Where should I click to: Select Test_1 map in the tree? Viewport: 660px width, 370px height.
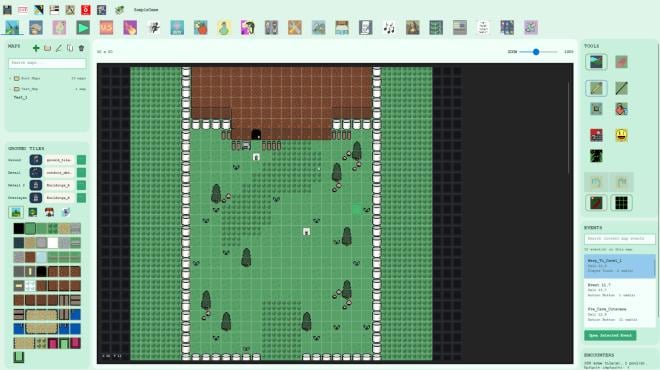(20, 98)
